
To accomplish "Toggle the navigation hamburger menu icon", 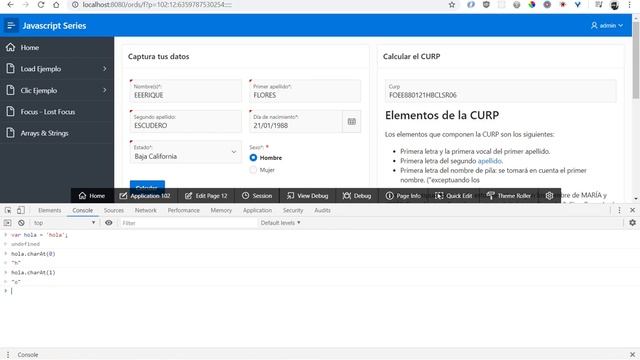I will click(x=11, y=25).
